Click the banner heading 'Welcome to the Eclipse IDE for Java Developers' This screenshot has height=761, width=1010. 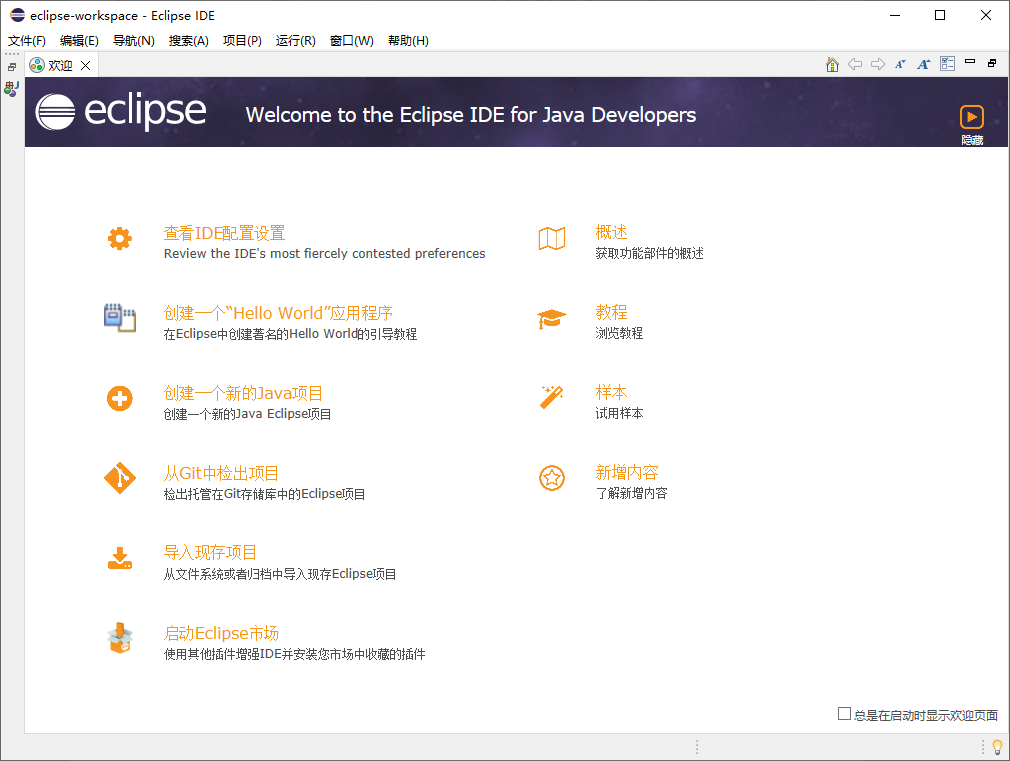point(471,115)
